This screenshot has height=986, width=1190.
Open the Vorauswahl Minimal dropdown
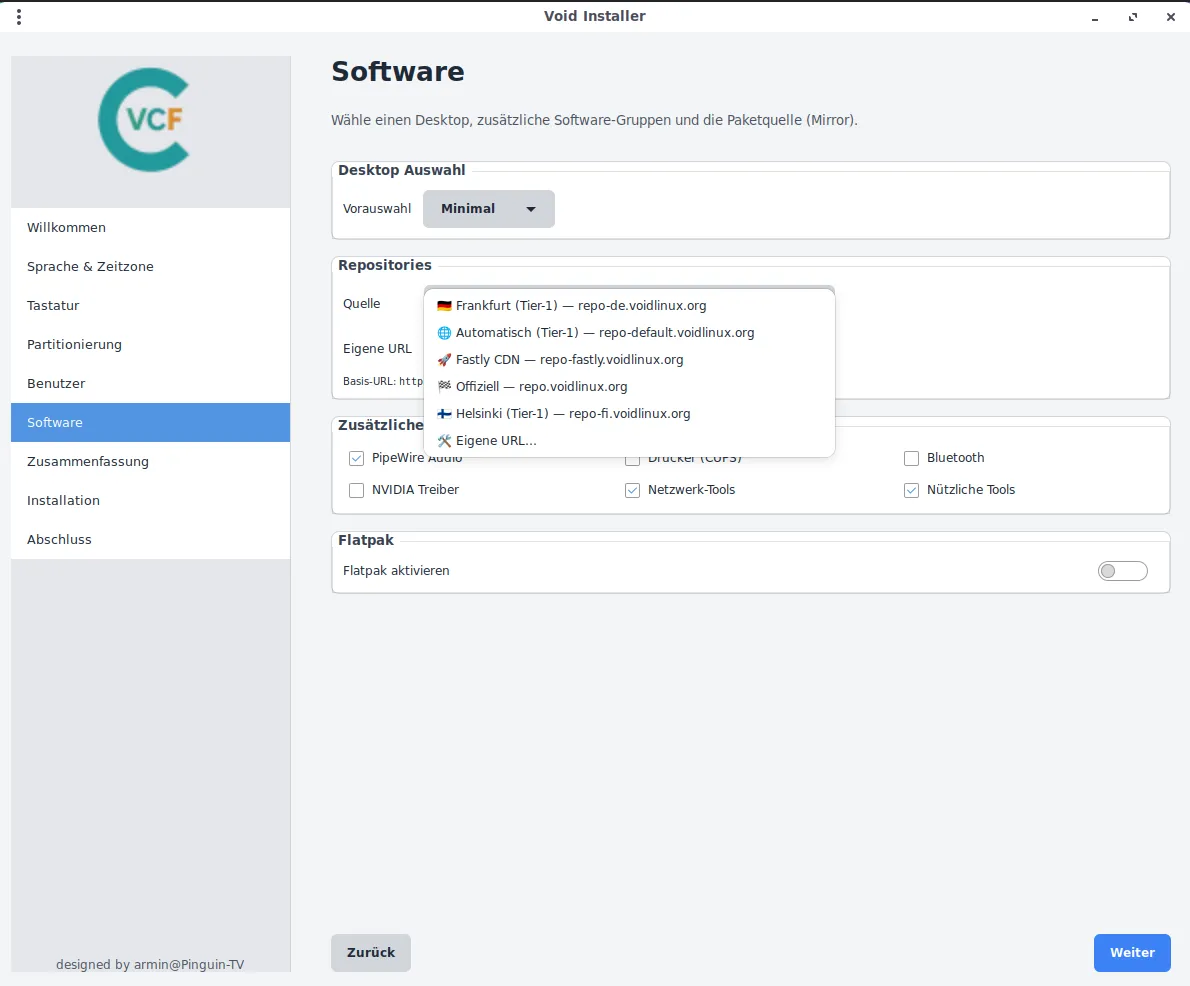pyautogui.click(x=488, y=209)
